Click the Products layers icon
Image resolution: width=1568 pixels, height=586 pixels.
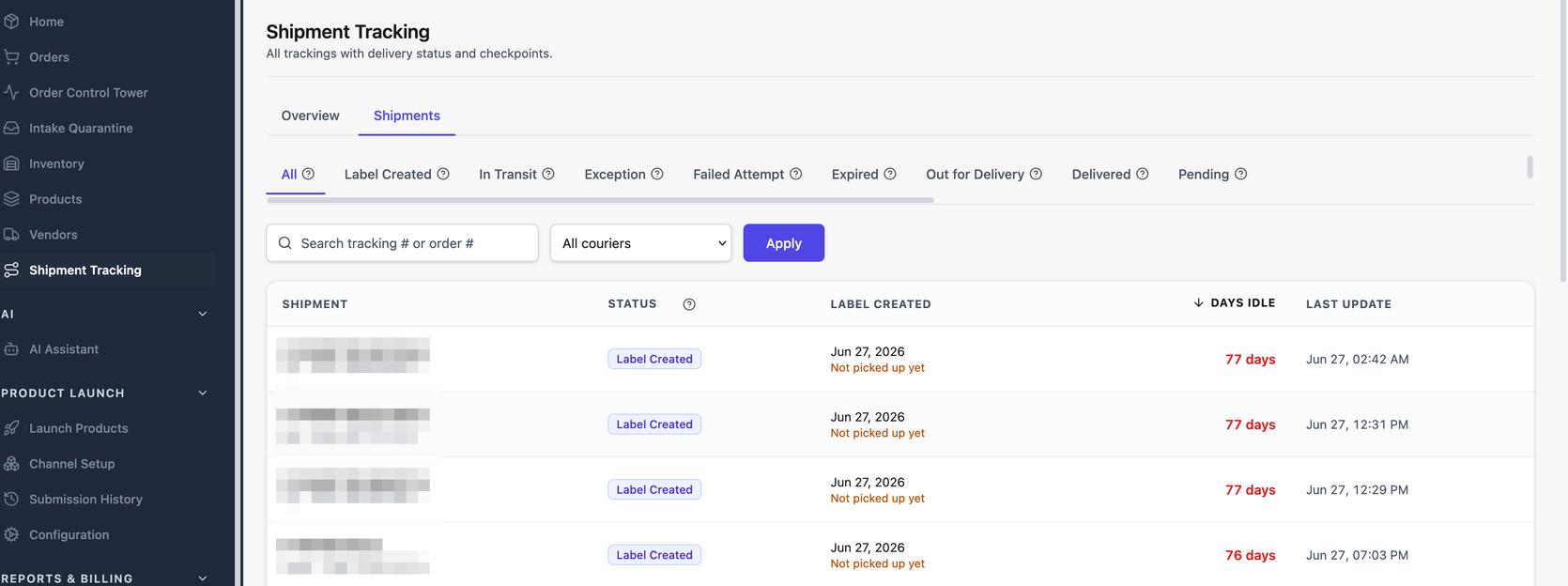[11, 199]
